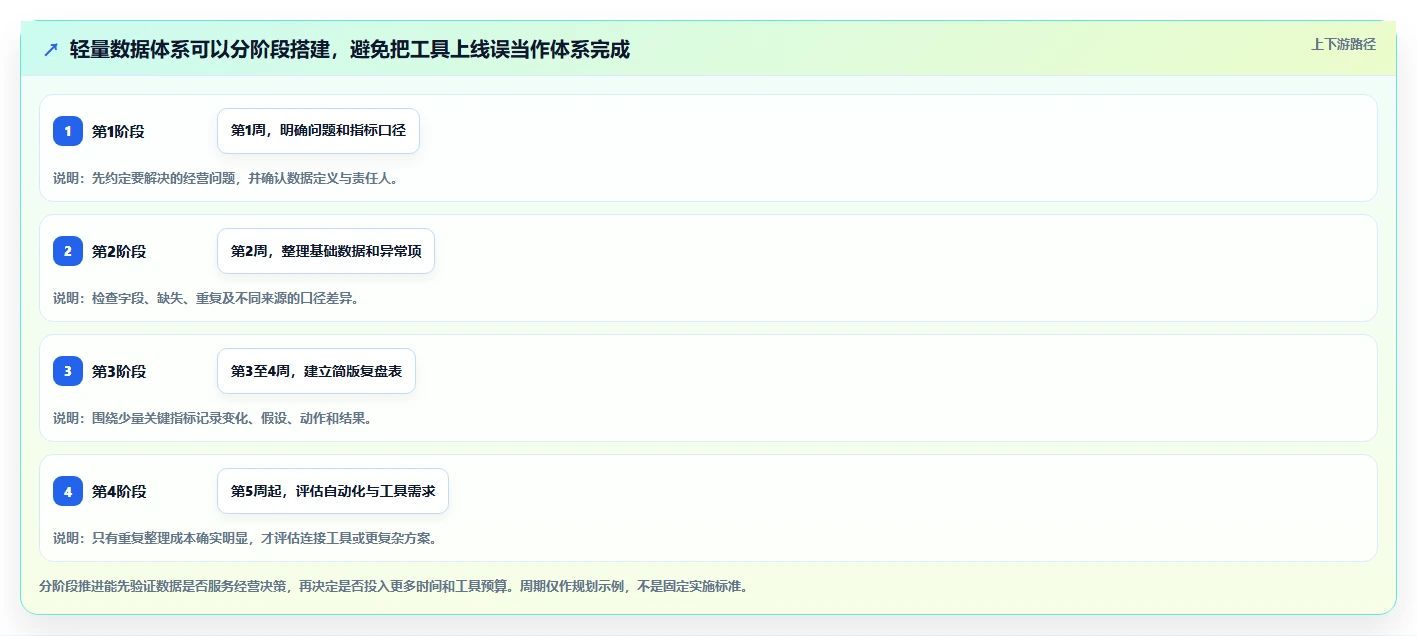Click the 第1周,明确问题和指标口径 chip
Screen dimensions: 1417x636
coord(318,131)
